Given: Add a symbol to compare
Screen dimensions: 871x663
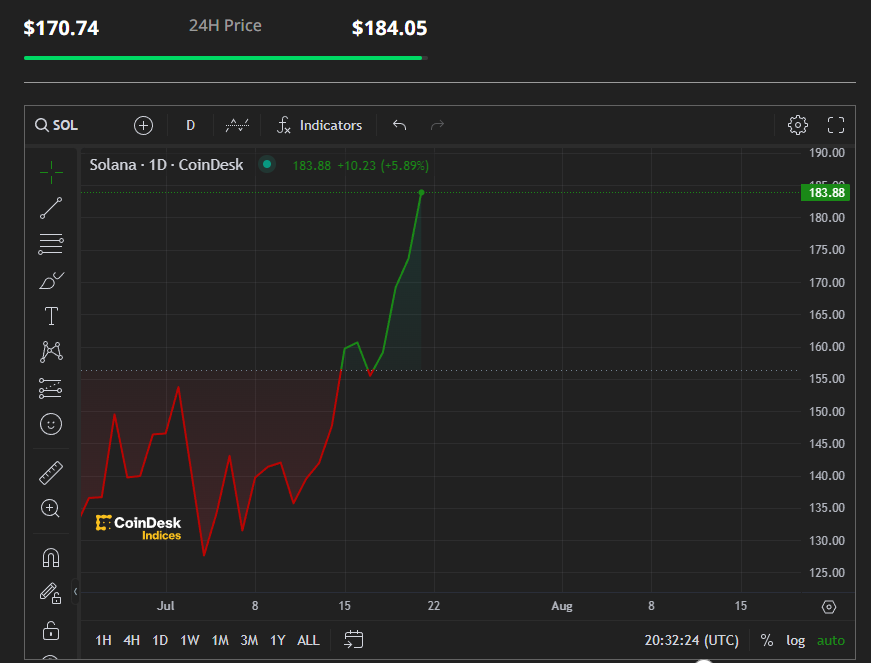Looking at the screenshot, I should click(x=143, y=125).
